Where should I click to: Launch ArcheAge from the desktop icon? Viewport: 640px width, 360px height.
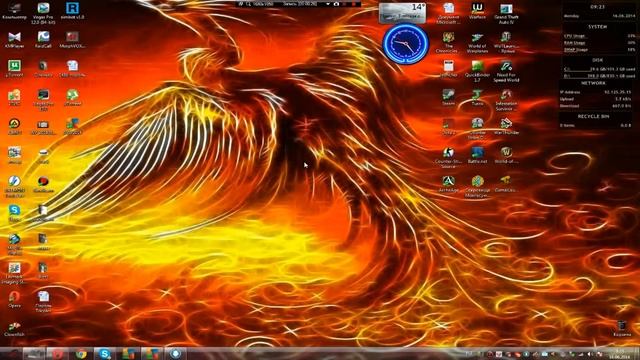point(448,184)
